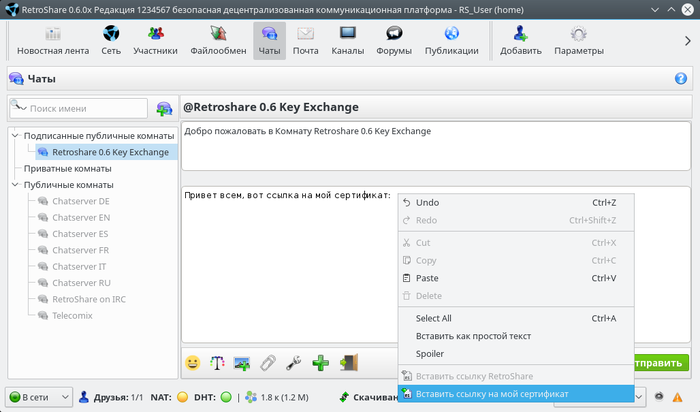Collapse the Подписанные публичные комнаты tree branch
Viewport: 700px width, 412px height.
(x=15, y=135)
